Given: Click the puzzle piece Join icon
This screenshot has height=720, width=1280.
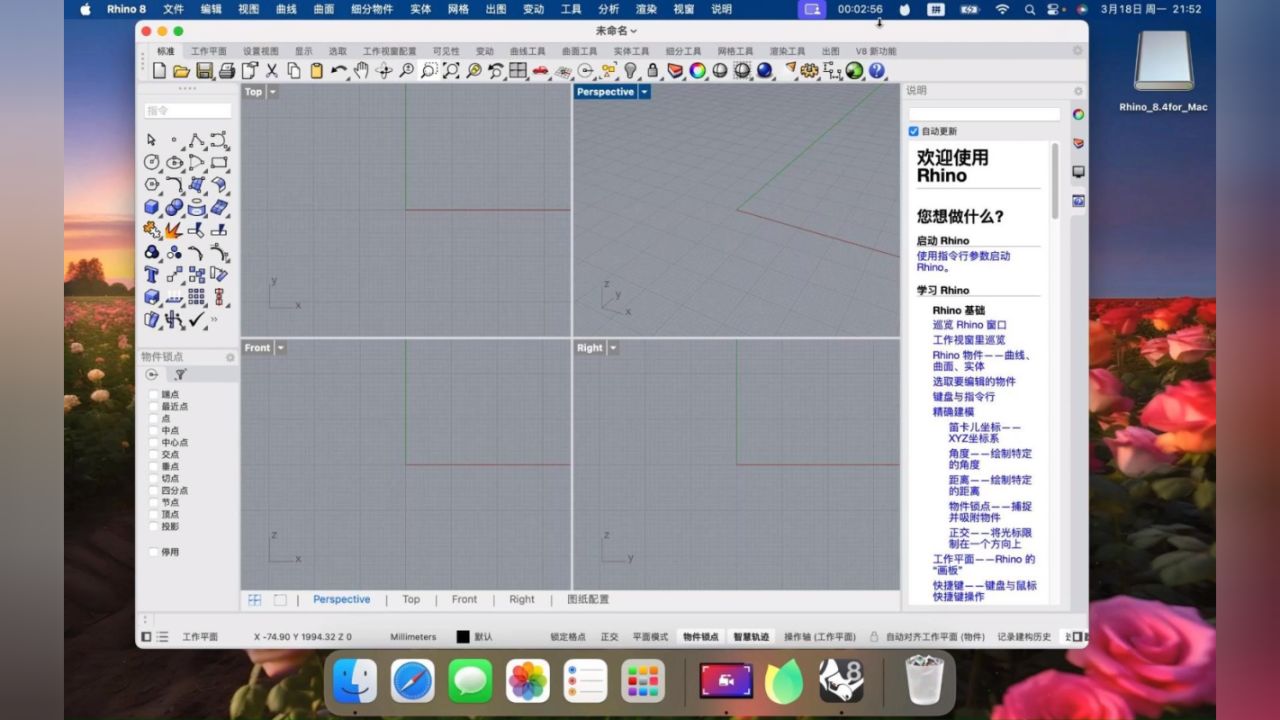Looking at the screenshot, I should pyautogui.click(x=151, y=230).
